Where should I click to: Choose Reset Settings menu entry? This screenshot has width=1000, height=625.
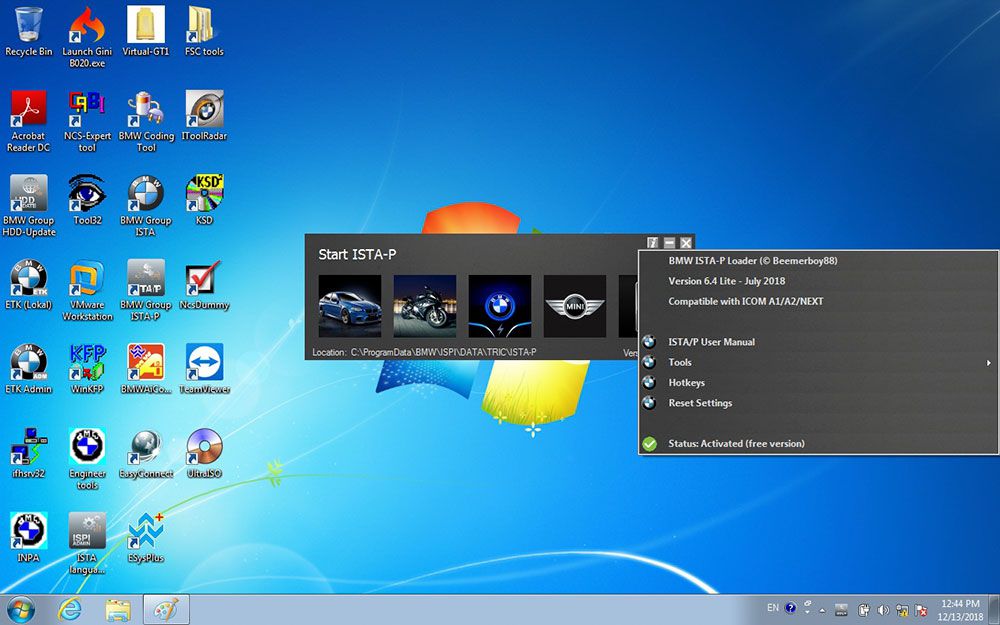click(818, 403)
